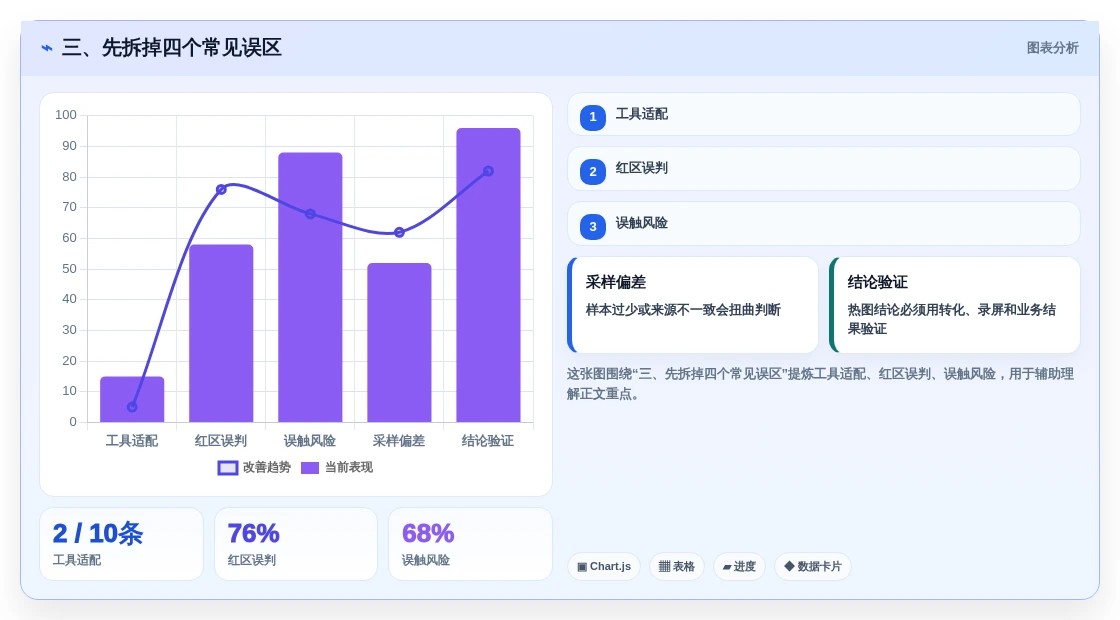Click the 误触风险 bar in chart
1120x620 pixels.
(310, 287)
